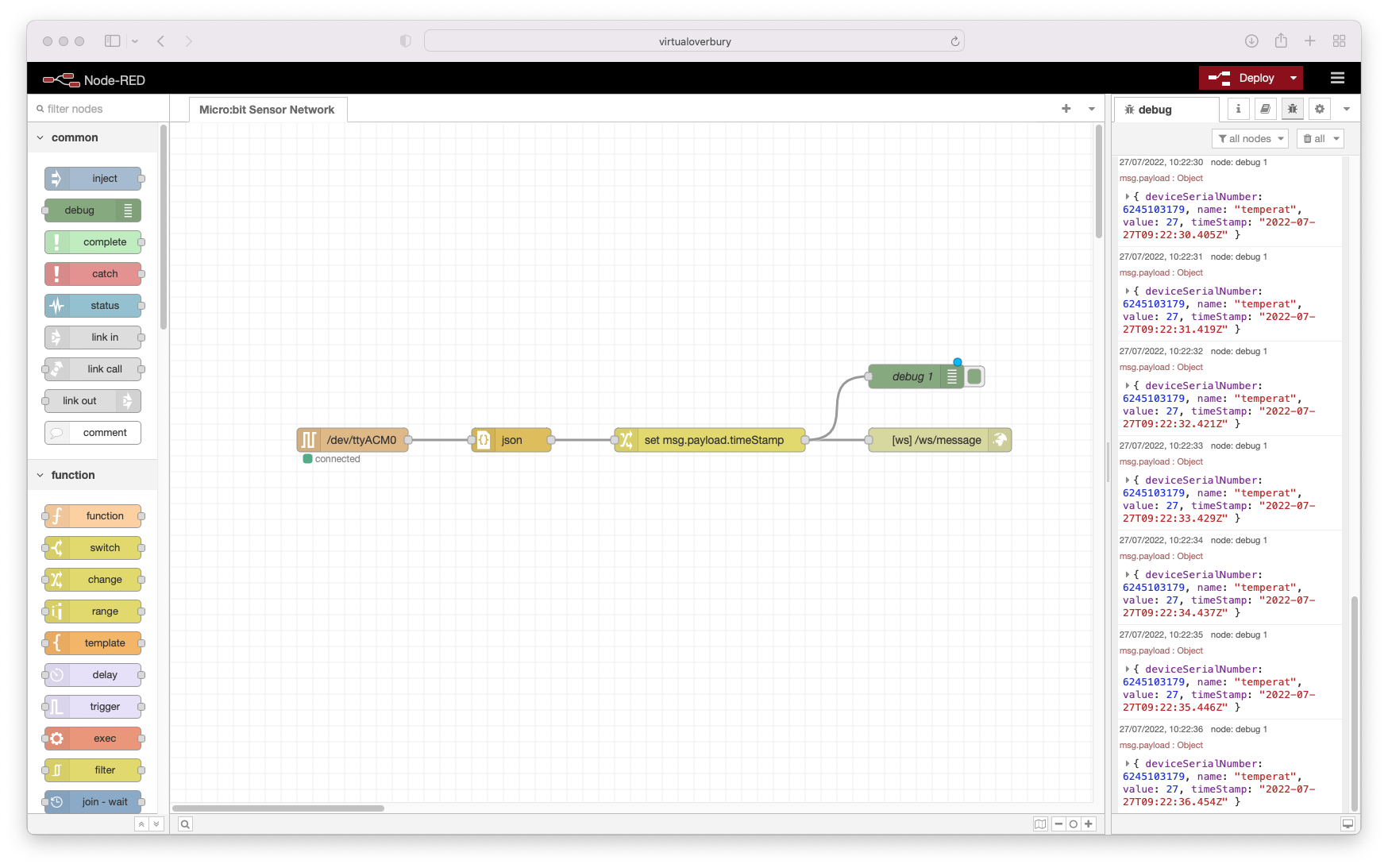Open the Node-RED hamburger main menu
This screenshot has height=868, width=1388.
[x=1337, y=78]
